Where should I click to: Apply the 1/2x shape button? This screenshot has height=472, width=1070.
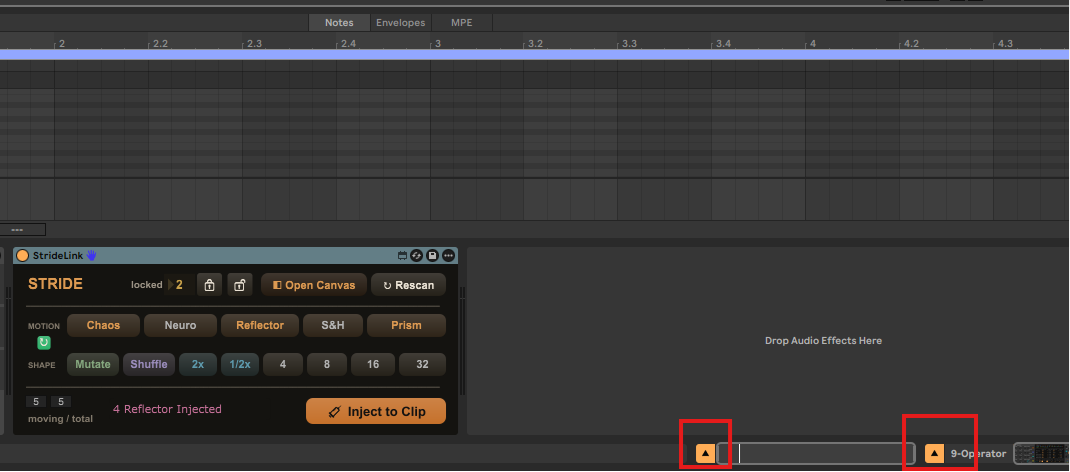point(240,364)
